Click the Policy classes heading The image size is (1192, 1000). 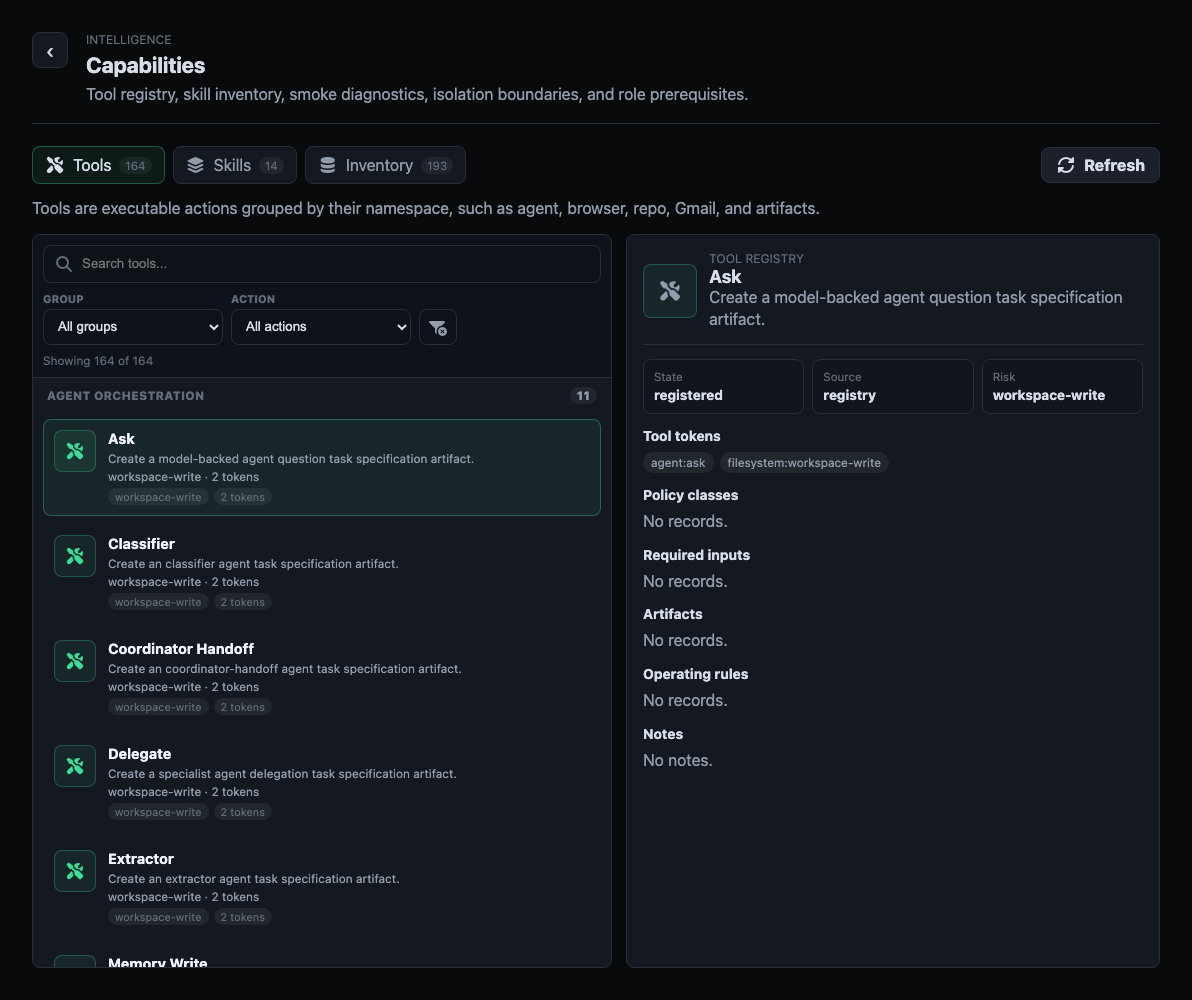tap(690, 495)
